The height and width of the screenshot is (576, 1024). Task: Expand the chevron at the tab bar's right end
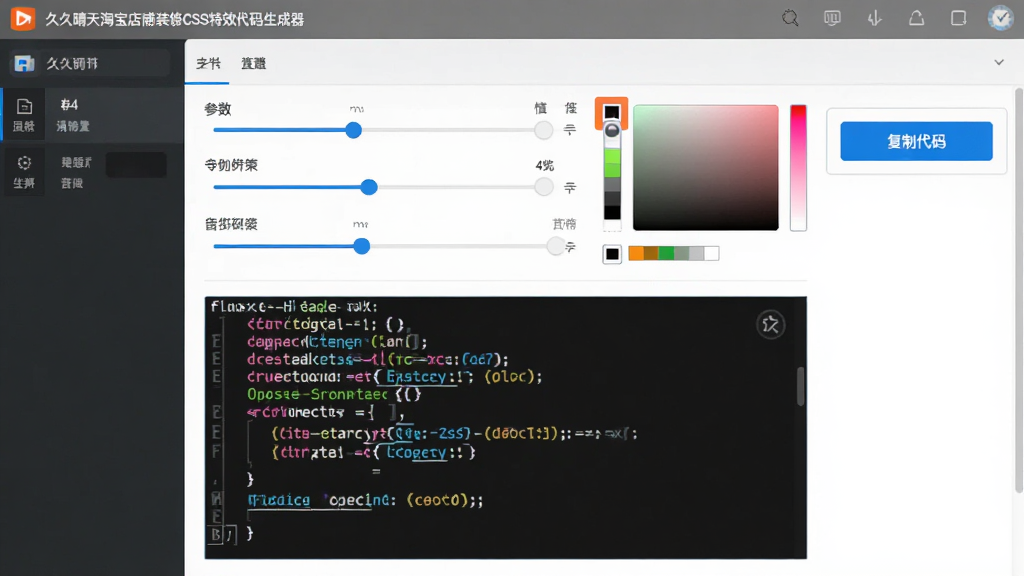(x=999, y=63)
